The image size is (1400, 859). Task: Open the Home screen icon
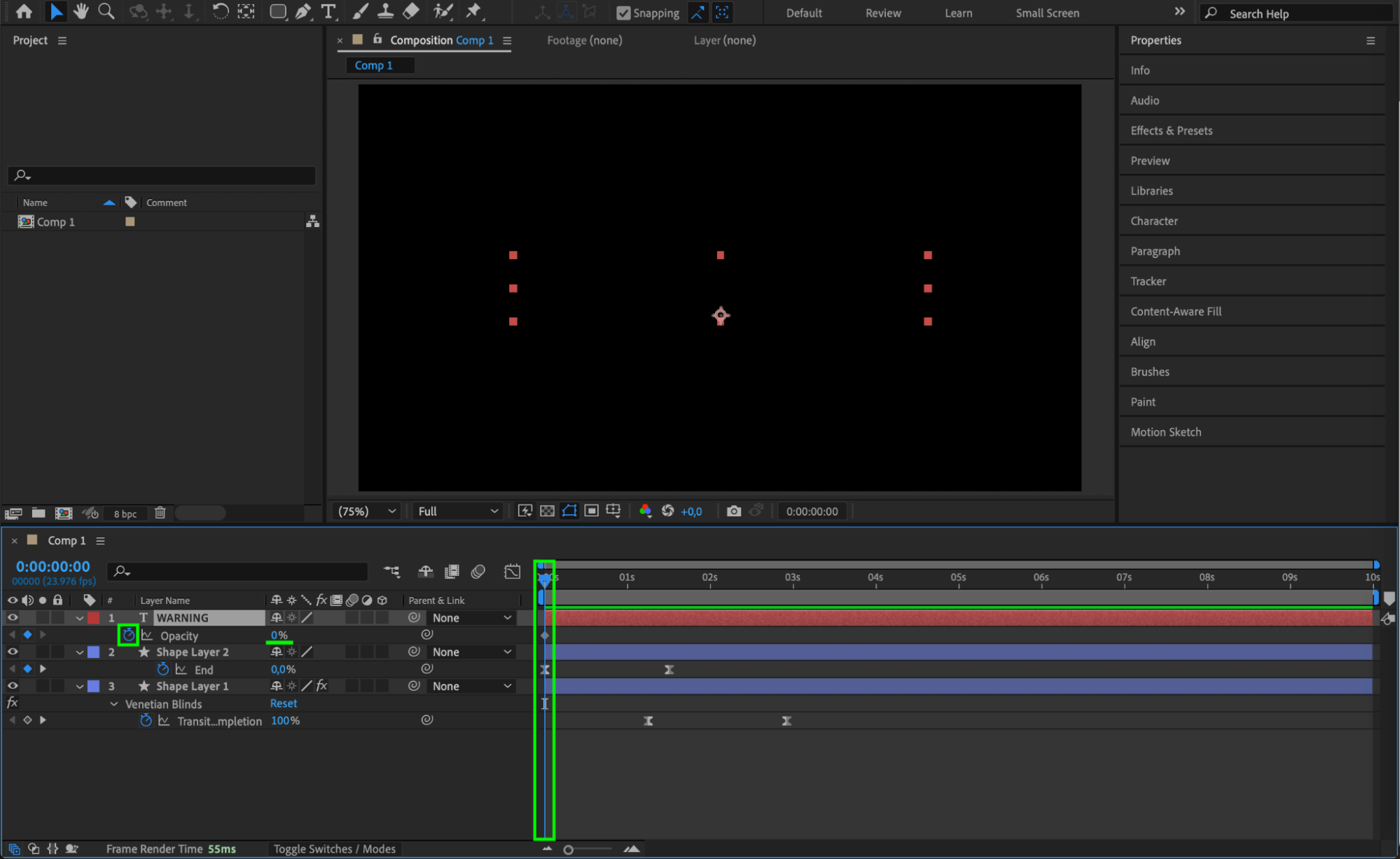click(24, 11)
